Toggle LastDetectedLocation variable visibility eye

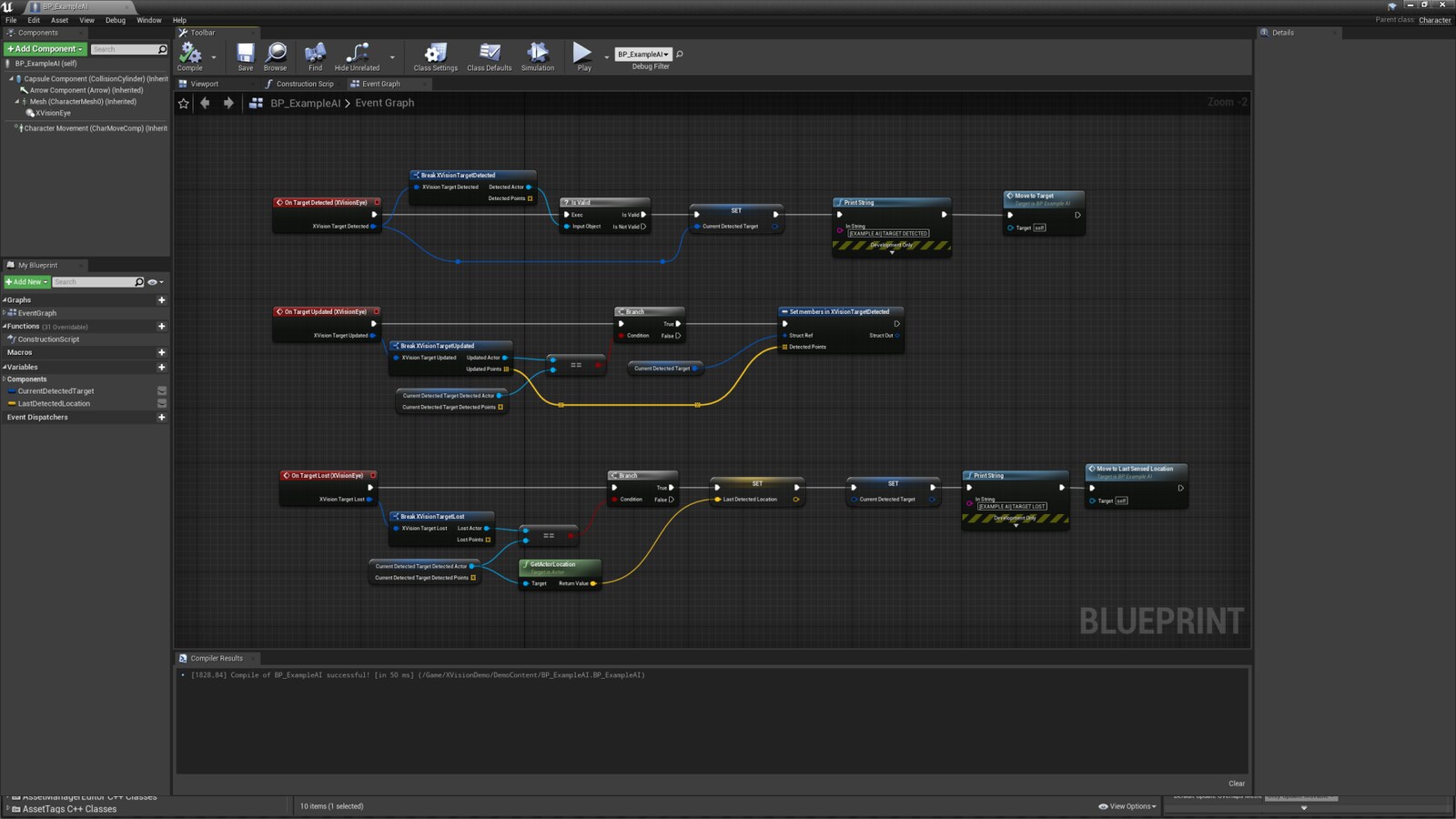162,404
